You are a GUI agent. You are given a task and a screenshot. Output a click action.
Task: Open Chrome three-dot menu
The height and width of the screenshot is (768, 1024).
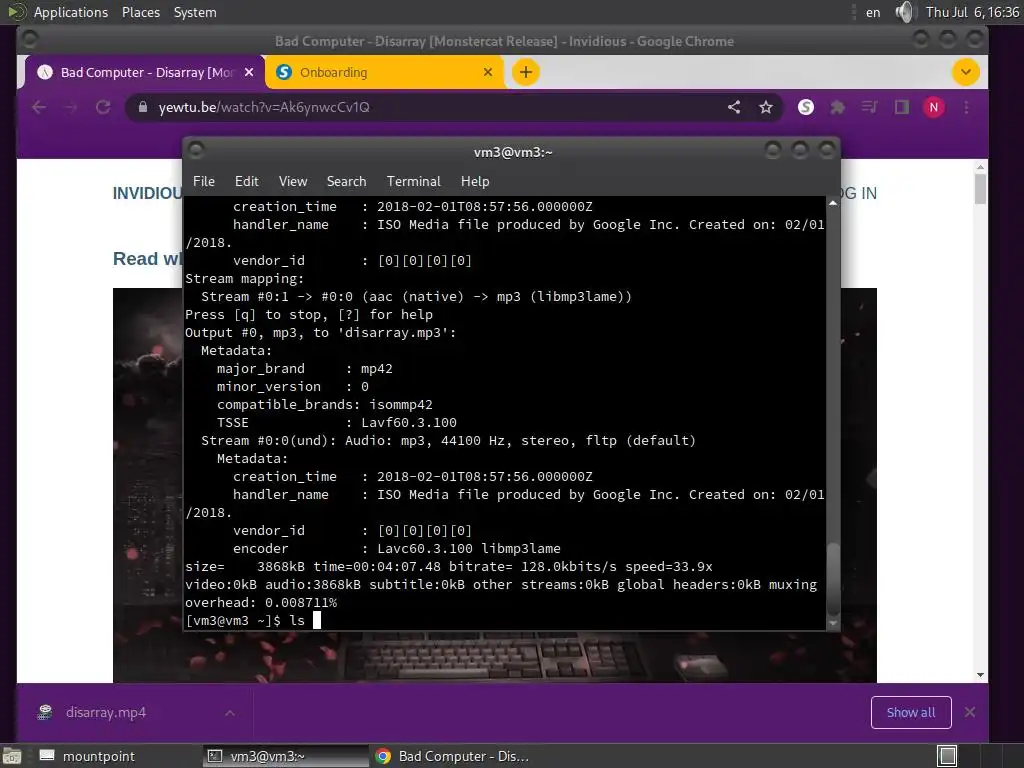point(967,107)
